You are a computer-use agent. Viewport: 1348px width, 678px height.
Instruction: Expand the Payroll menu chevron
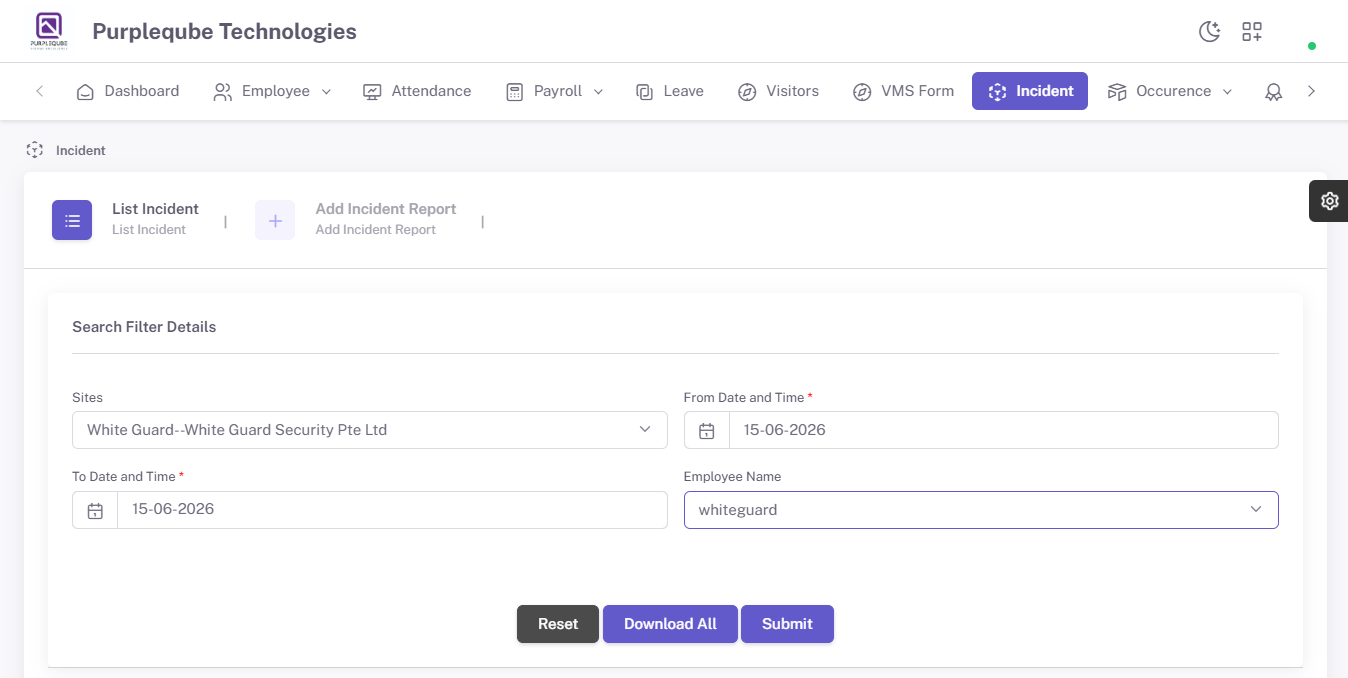click(x=598, y=91)
